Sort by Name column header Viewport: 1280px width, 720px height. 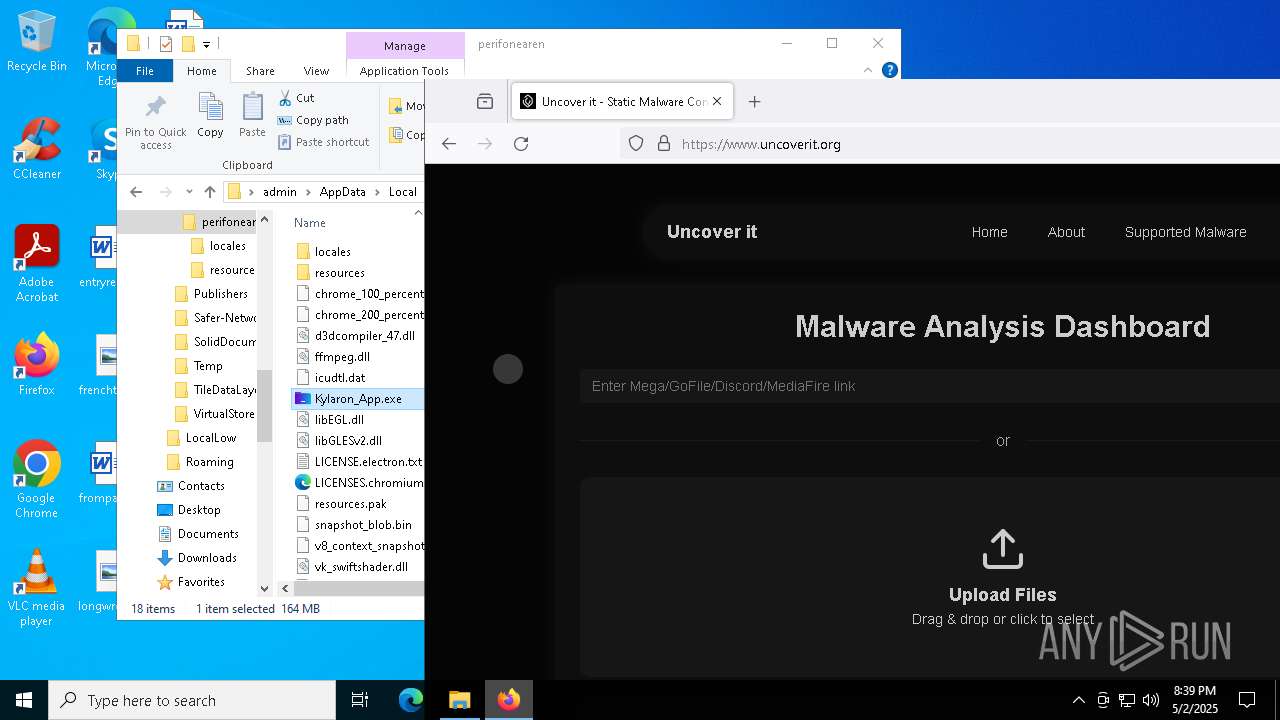click(x=310, y=223)
